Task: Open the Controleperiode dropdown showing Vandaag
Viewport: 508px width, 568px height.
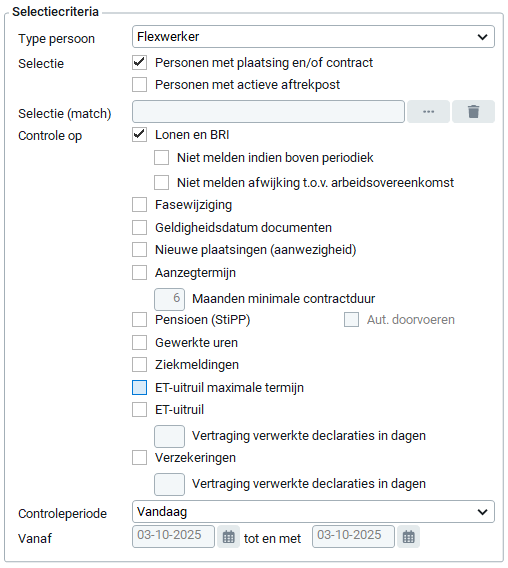Action: pos(313,511)
